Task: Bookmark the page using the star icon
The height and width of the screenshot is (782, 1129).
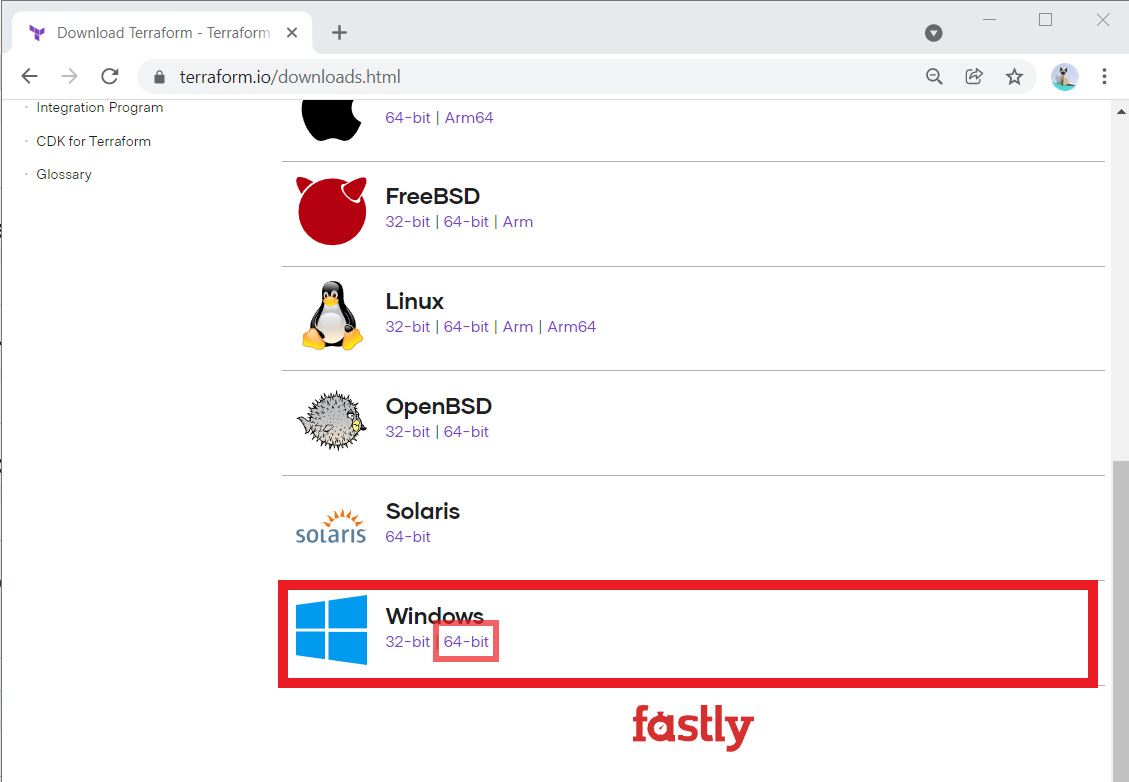Action: 1015,75
